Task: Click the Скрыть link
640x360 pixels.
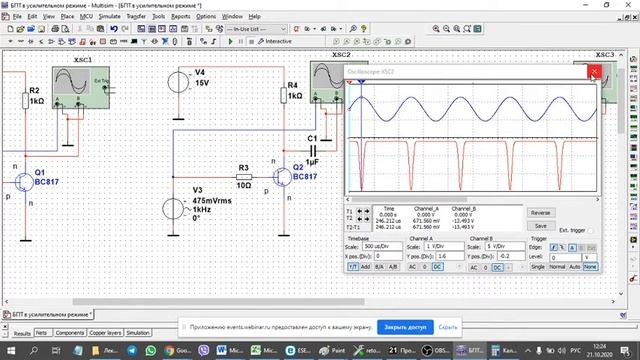Action: 448,327
